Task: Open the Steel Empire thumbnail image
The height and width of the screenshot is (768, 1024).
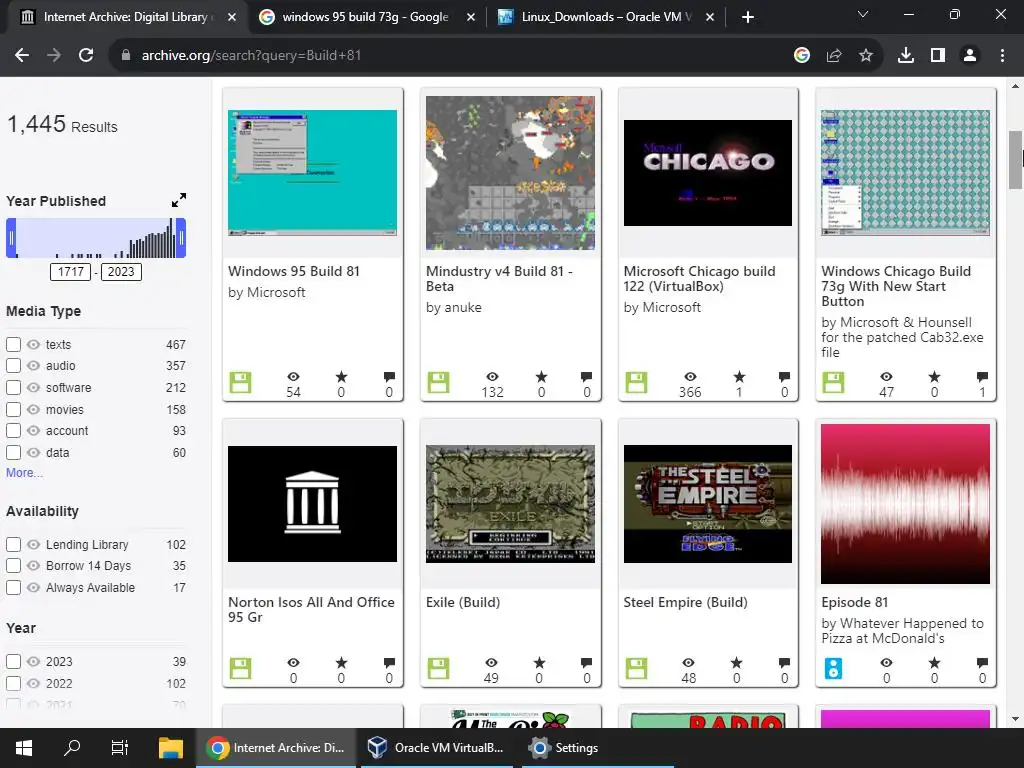Action: 708,504
